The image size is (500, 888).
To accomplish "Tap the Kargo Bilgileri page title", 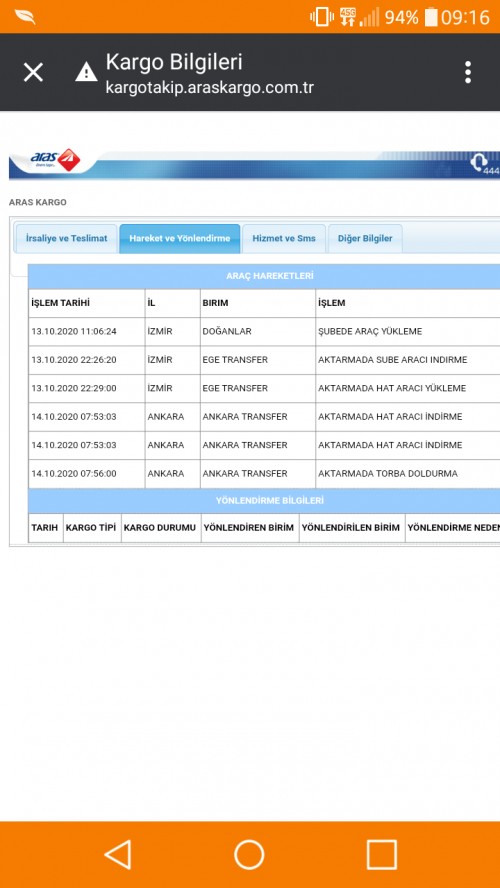I will (174, 62).
